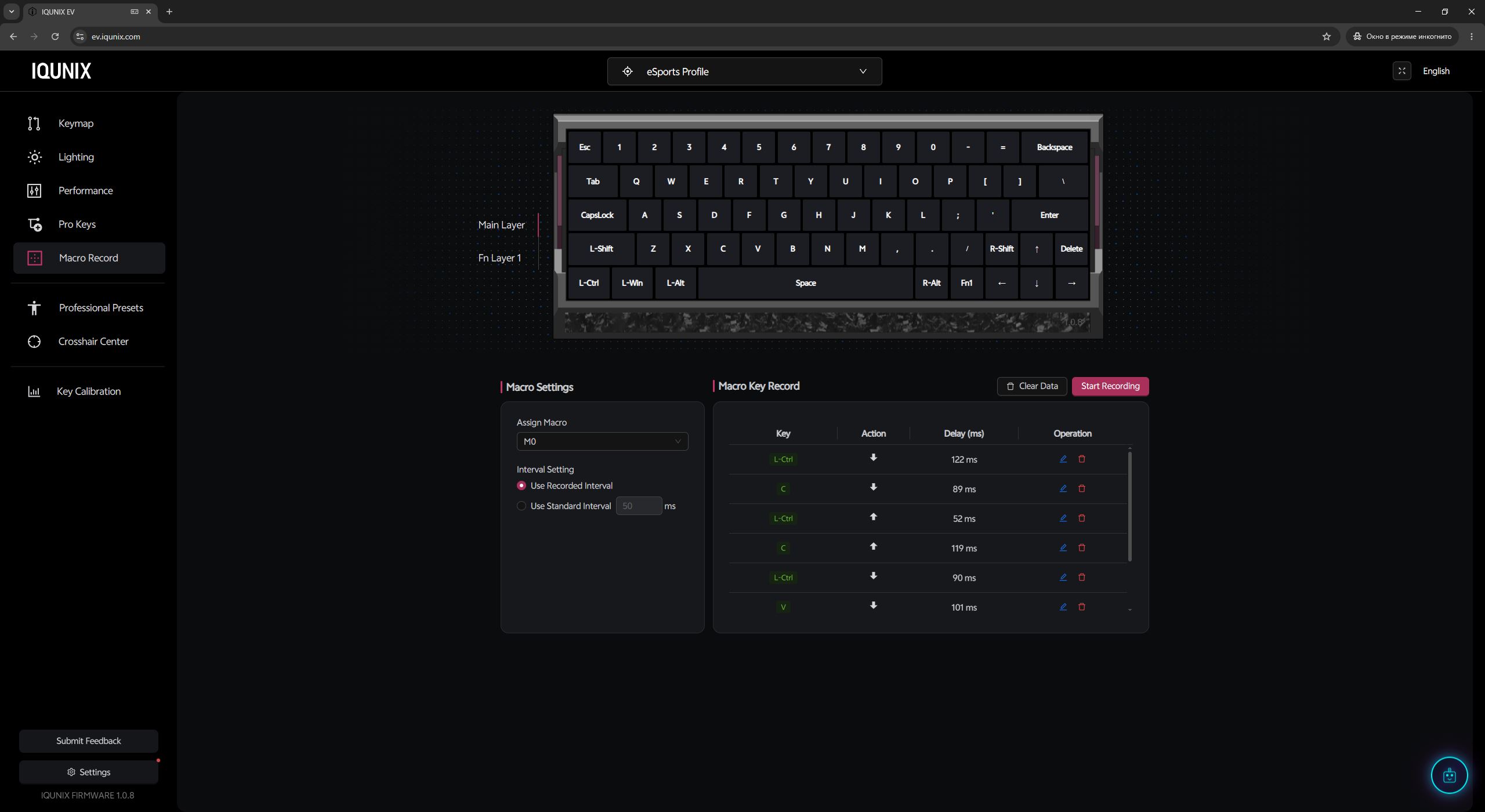Change language from English
Viewport: 1485px width, 812px height.
[x=1436, y=71]
